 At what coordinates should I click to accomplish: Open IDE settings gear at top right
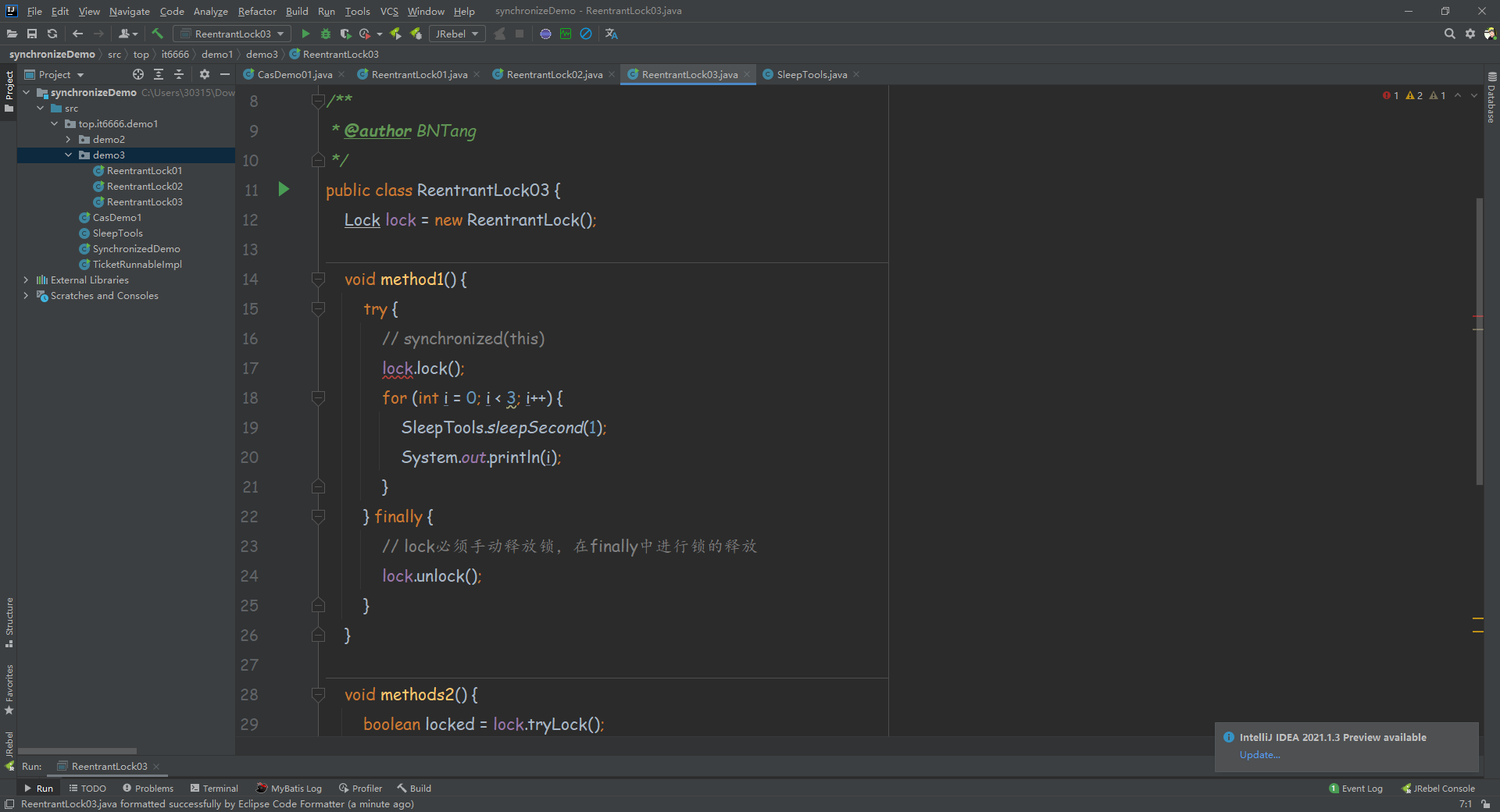(1470, 34)
